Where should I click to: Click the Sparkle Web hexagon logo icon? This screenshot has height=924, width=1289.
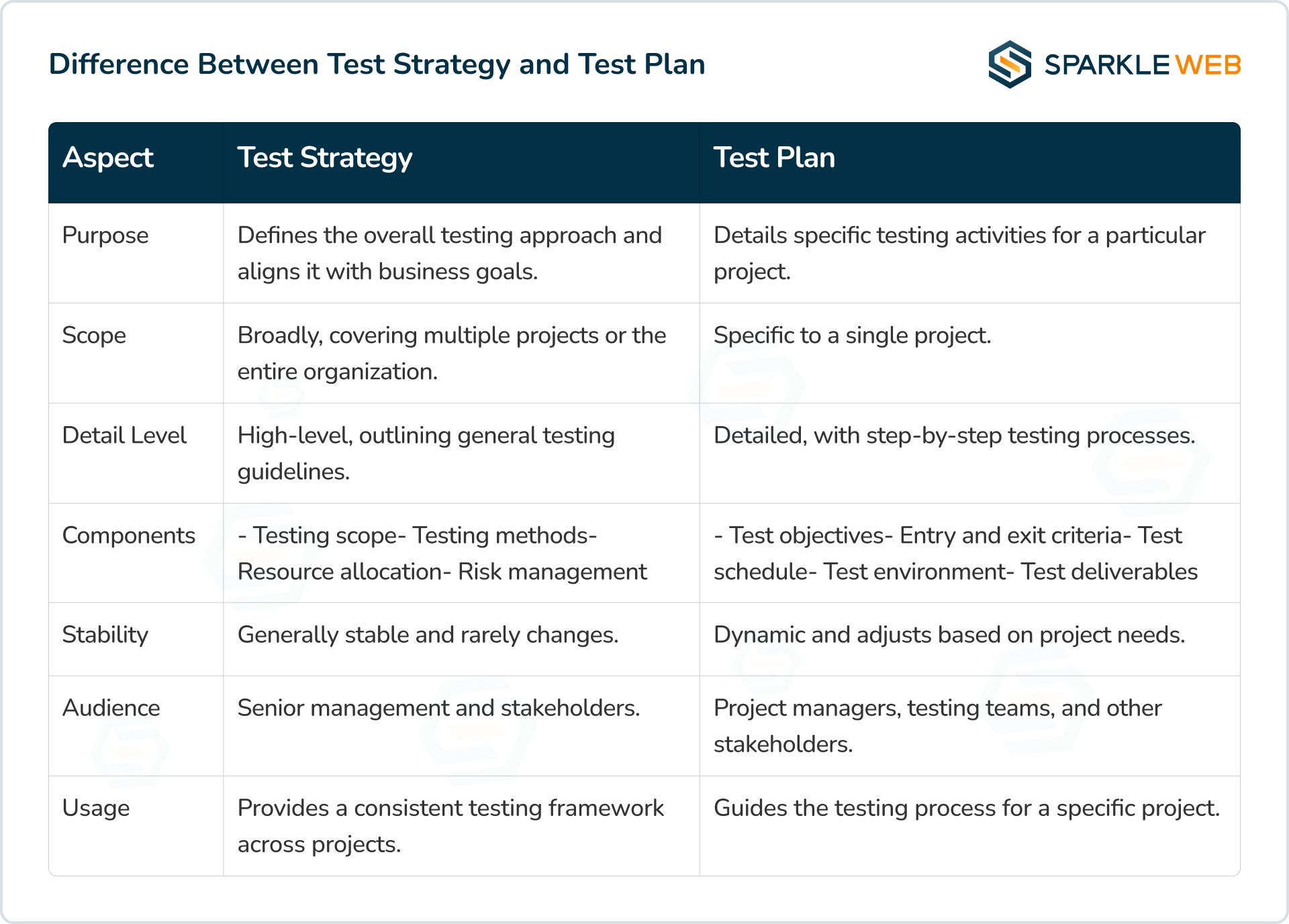(1009, 64)
